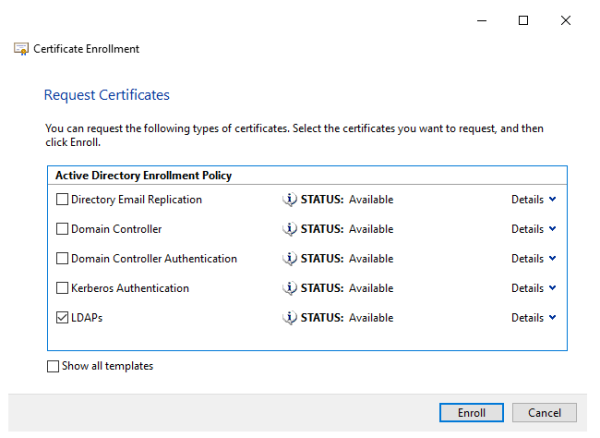Click the Domain Controller Authentication status icon
This screenshot has width=600, height=438.
tap(290, 258)
